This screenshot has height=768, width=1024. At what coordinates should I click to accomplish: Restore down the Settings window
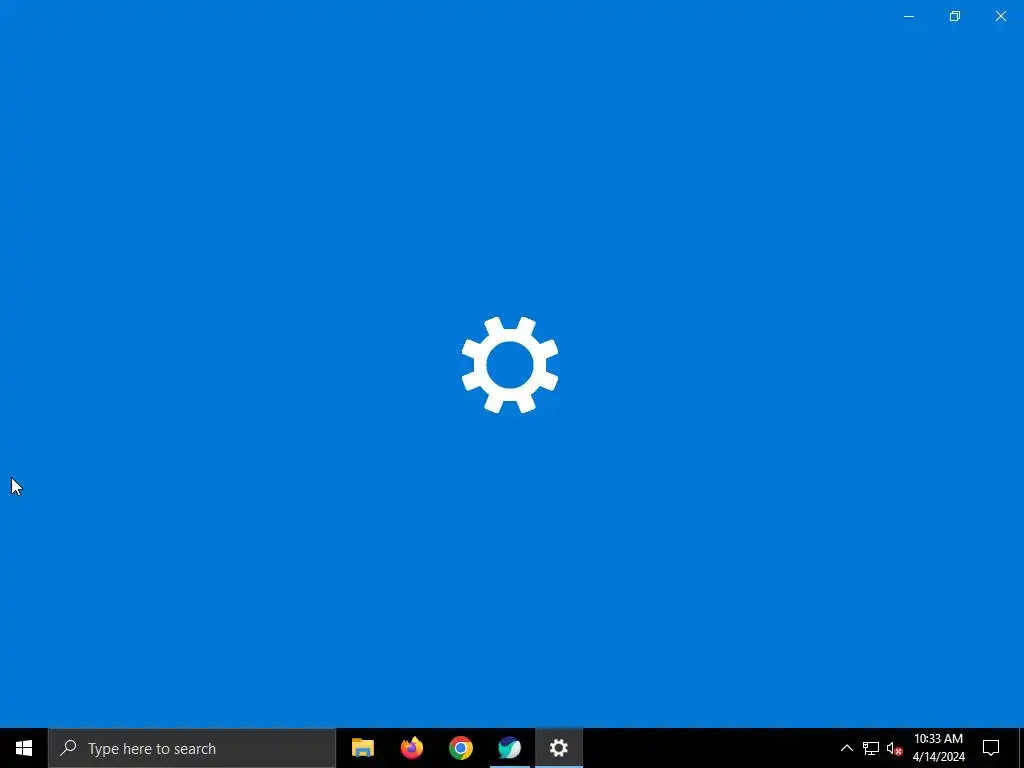(x=955, y=16)
